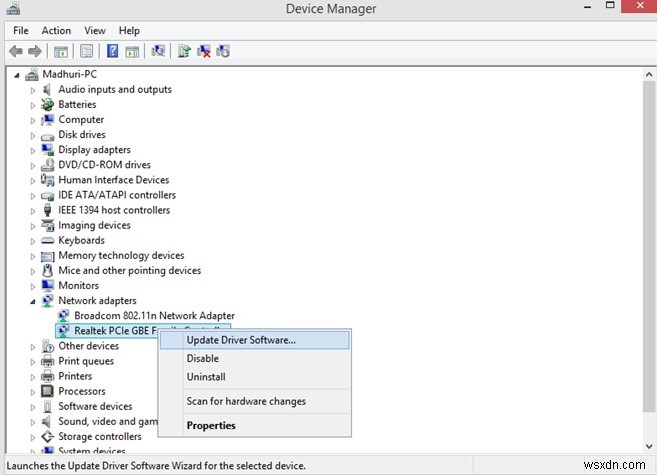657x475 pixels.
Task: Click the vertical scrollbar thumb
Action: coord(649,247)
